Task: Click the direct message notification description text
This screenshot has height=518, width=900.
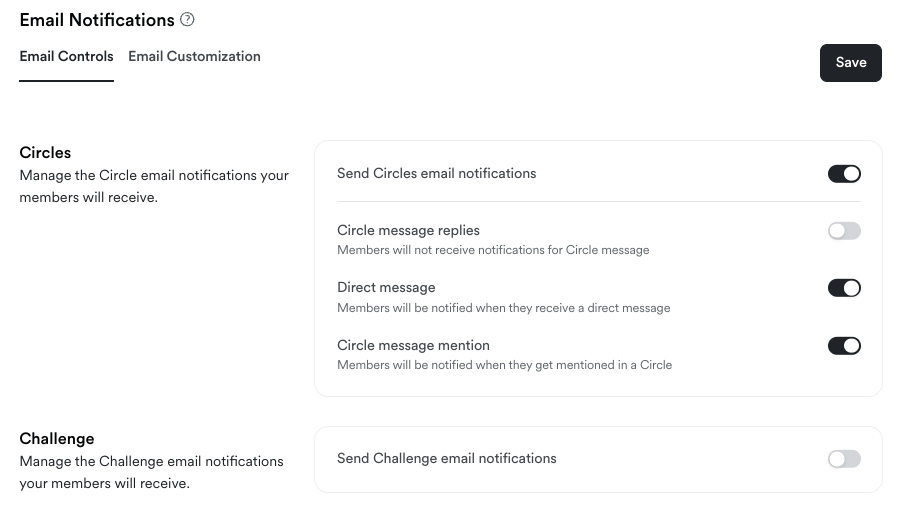Action: coord(503,308)
